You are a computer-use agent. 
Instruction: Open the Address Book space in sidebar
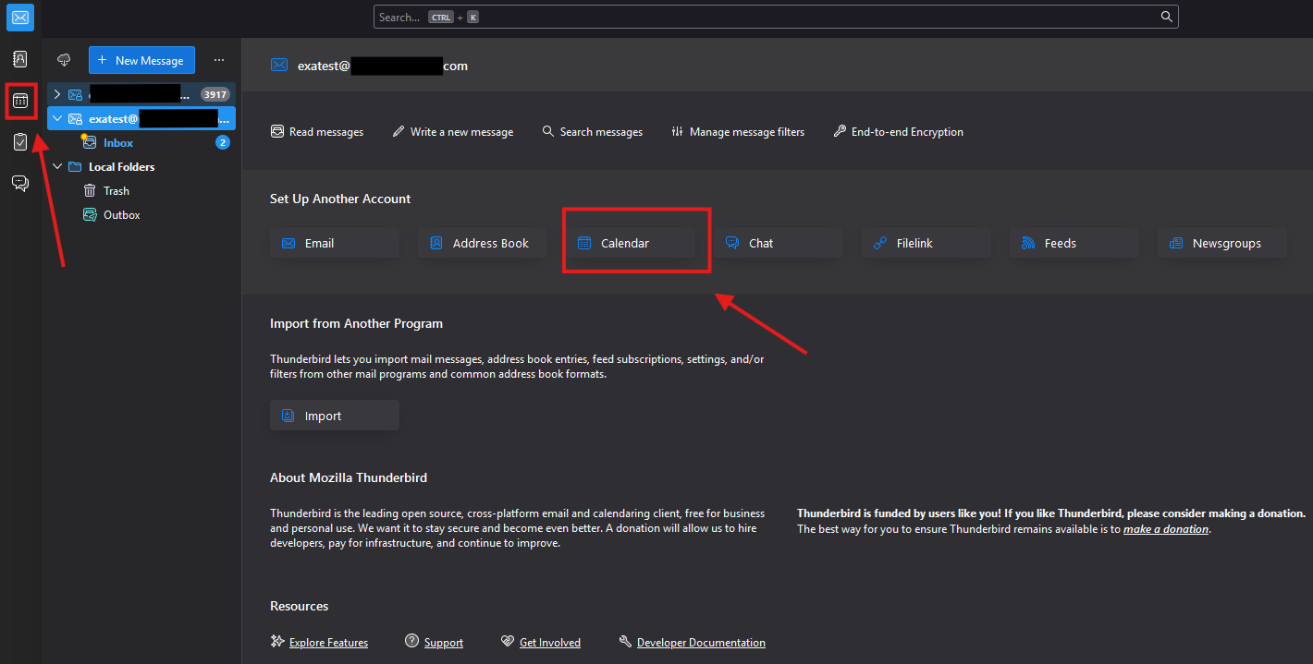point(20,59)
